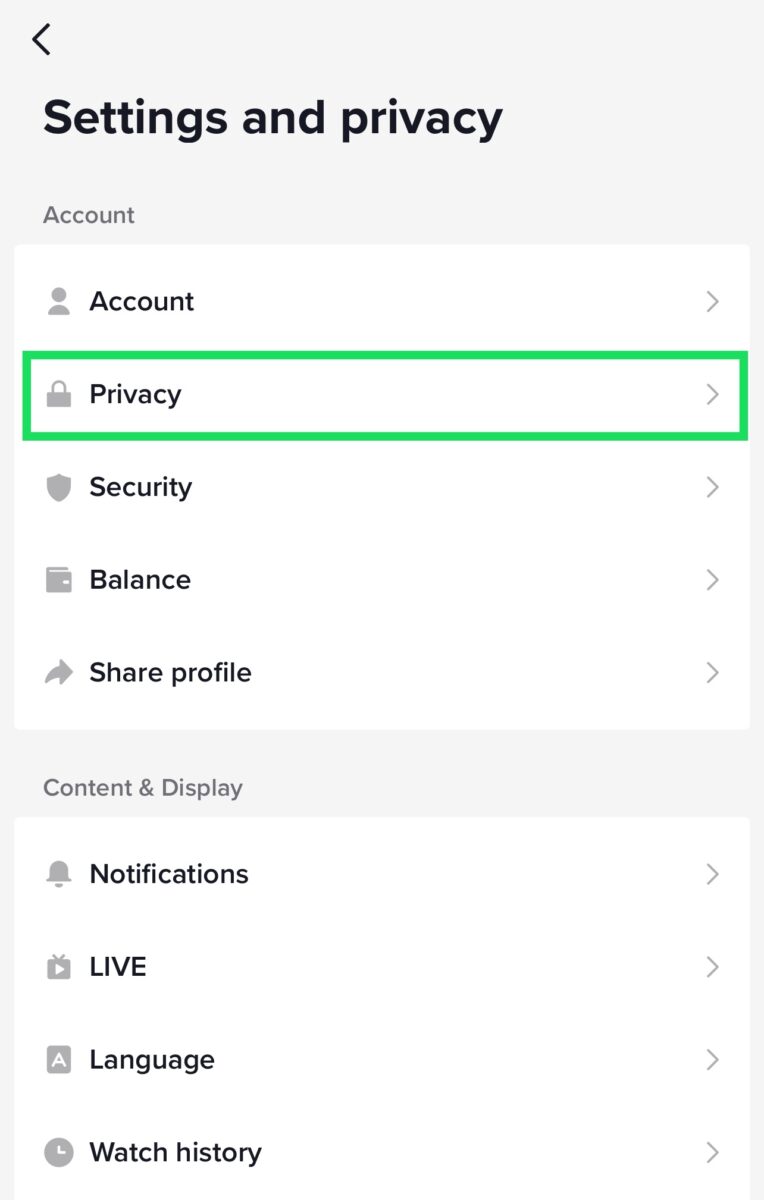Open the Share profile menu item
Screen dimensions: 764x1200
[x=170, y=673]
